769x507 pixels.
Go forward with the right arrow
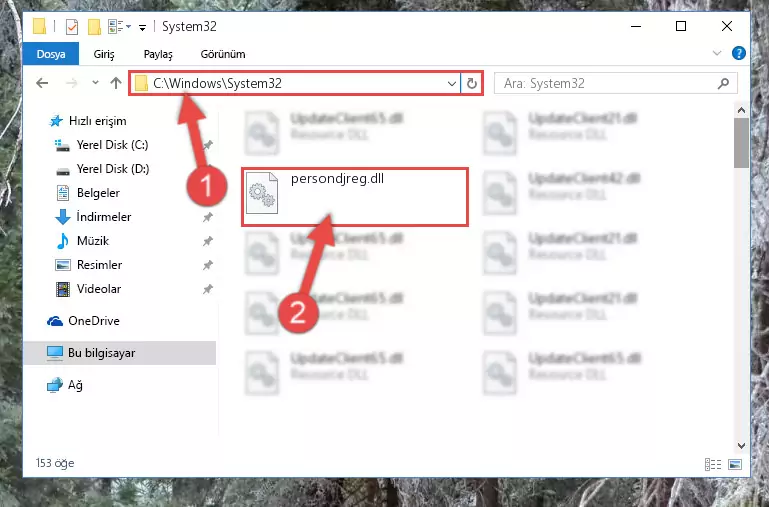(72, 83)
